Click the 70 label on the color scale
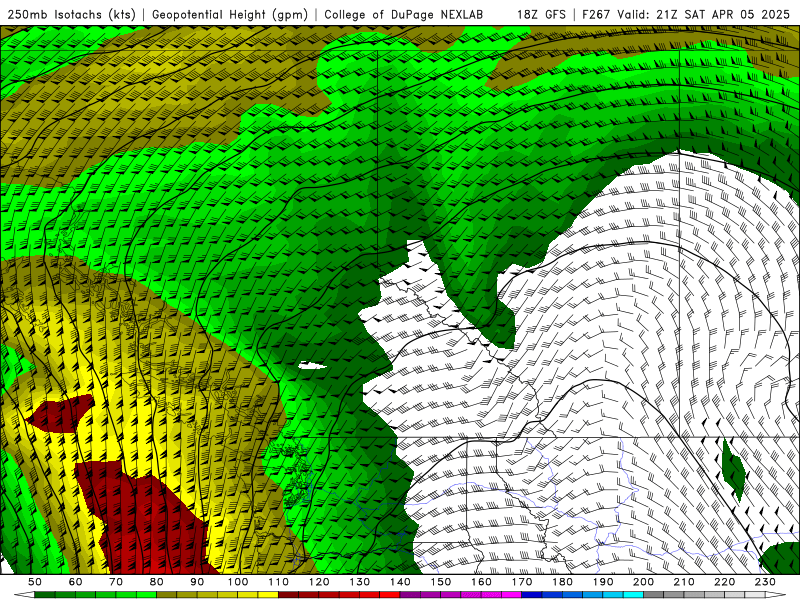The width and height of the screenshot is (800, 600). pyautogui.click(x=116, y=582)
